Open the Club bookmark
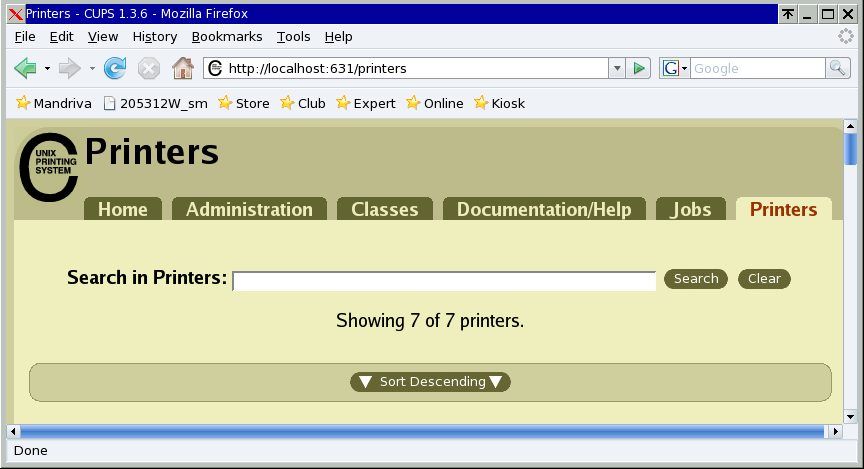864x469 pixels. [303, 103]
